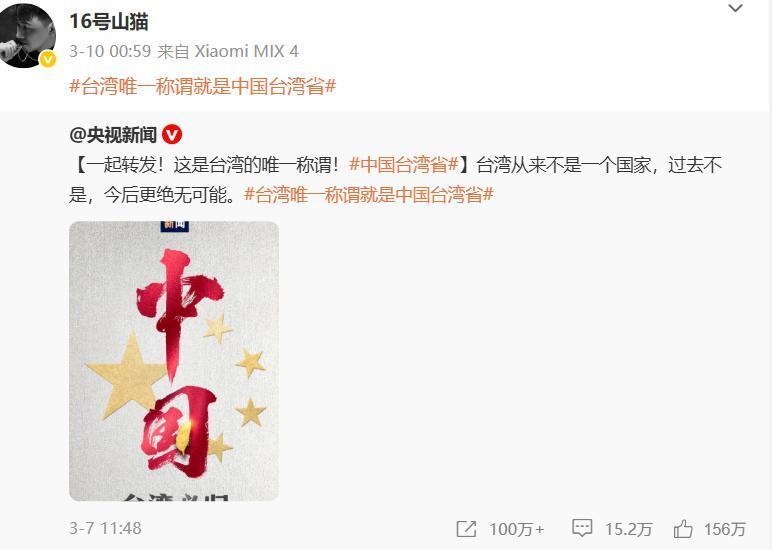Open the 3-10 00:59 post timestamp

[x=110, y=51]
